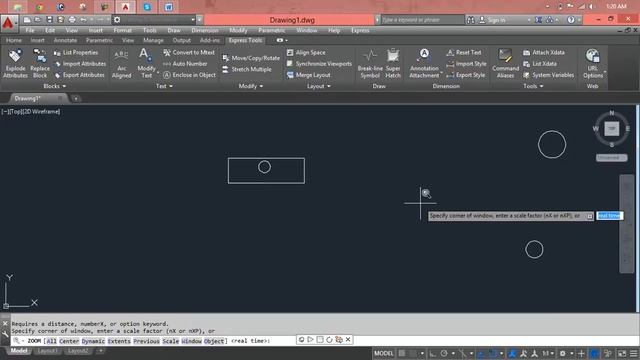Expand the Blocks panel

[x=54, y=86]
